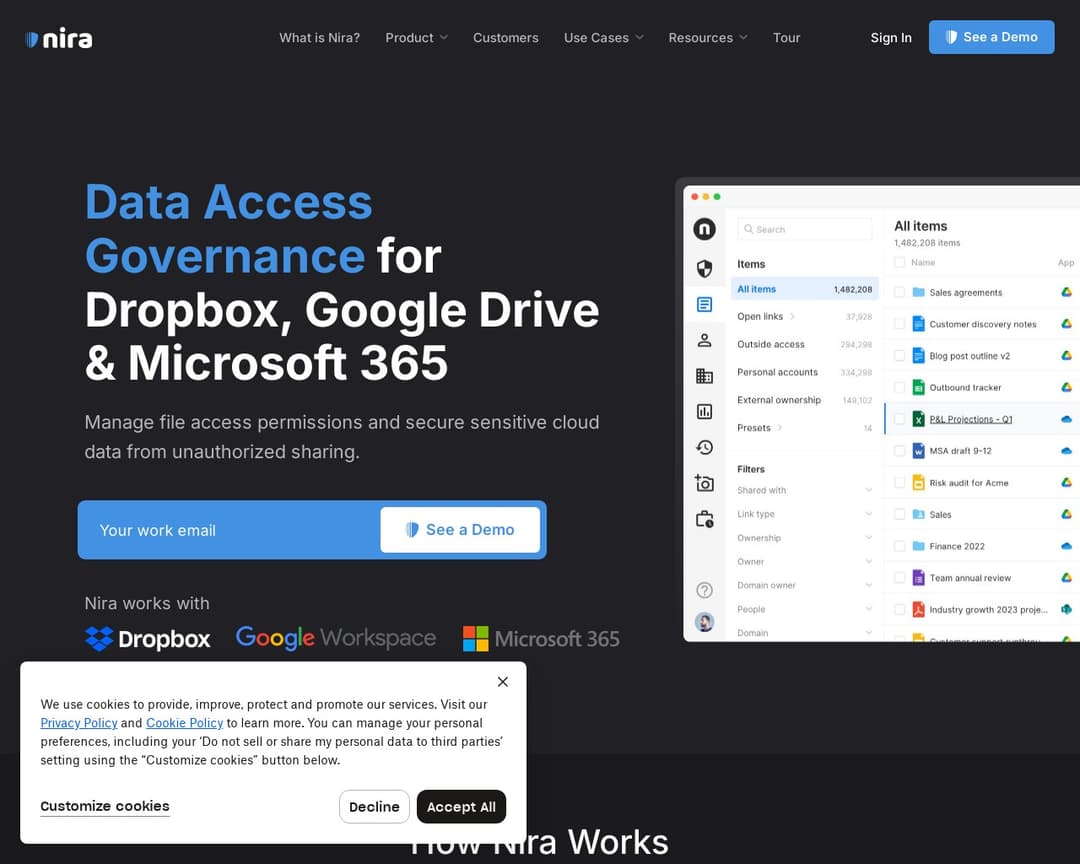Check the Customer discovery notes checkbox
This screenshot has width=1080, height=864.
[x=899, y=324]
